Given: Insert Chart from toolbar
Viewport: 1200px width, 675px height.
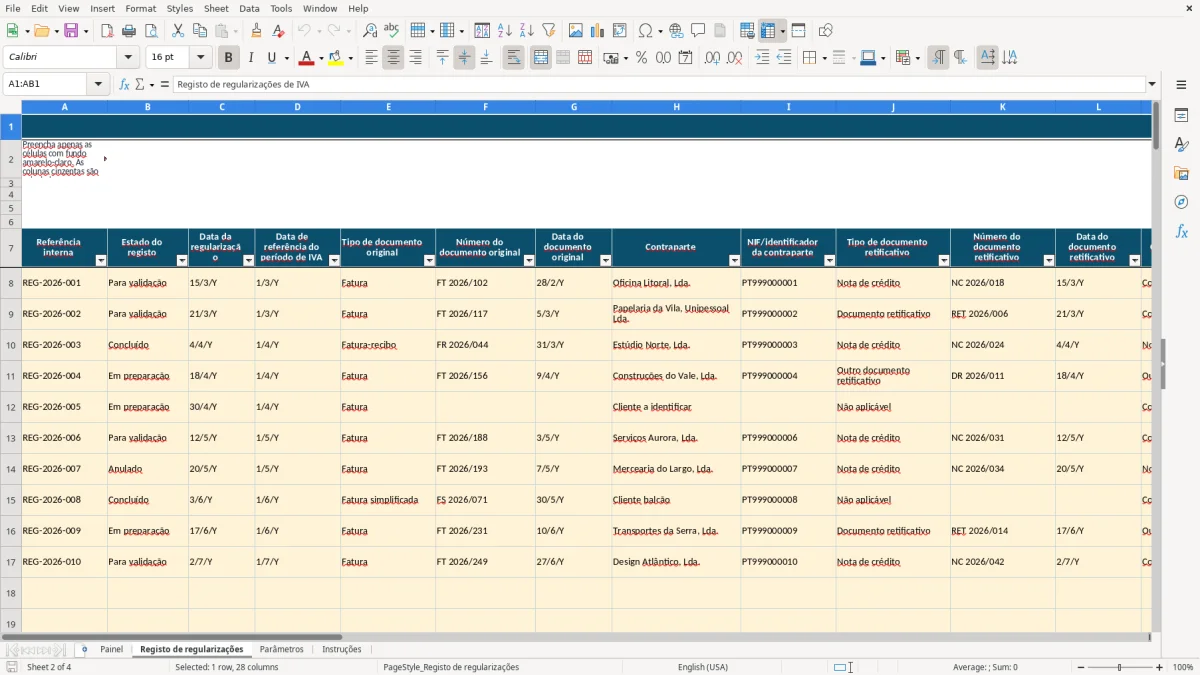Looking at the screenshot, I should click(598, 31).
